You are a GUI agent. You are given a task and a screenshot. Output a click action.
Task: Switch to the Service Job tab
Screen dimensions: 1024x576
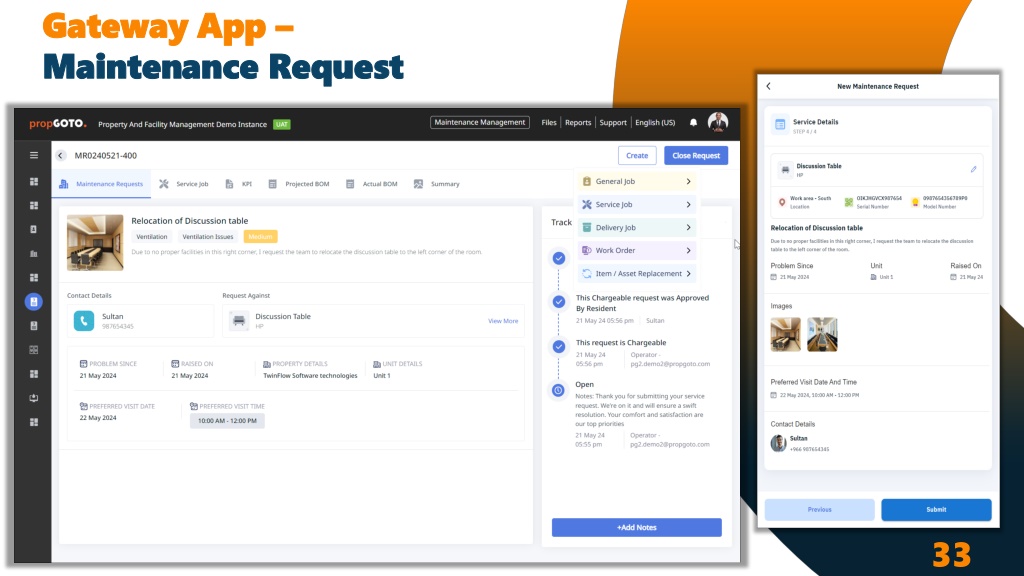(184, 184)
